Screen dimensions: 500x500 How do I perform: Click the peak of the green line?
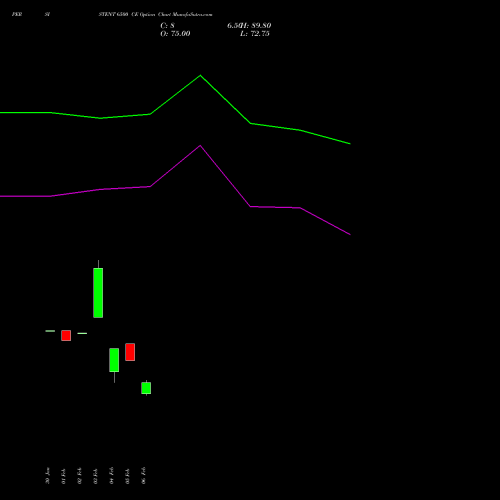point(200,76)
